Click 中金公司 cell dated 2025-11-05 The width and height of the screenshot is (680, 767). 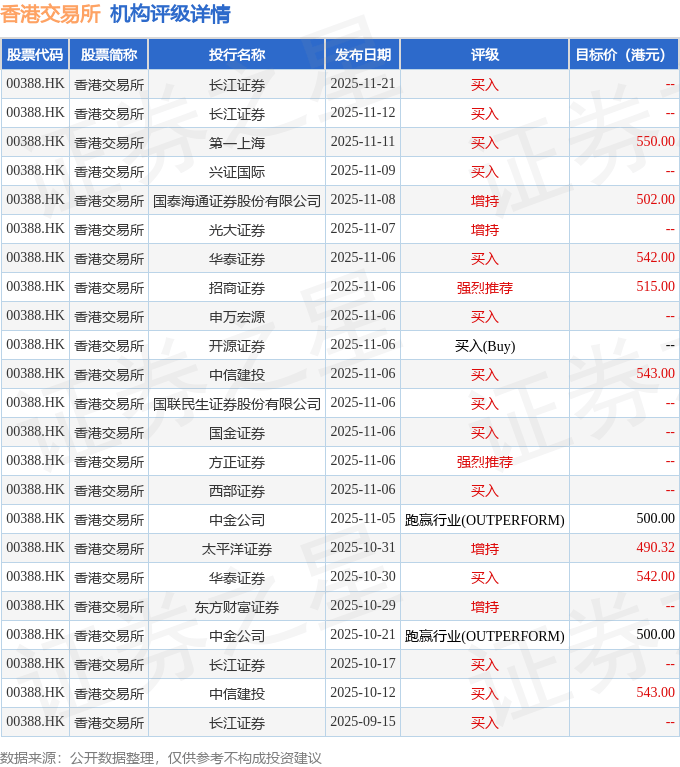pyautogui.click(x=237, y=519)
